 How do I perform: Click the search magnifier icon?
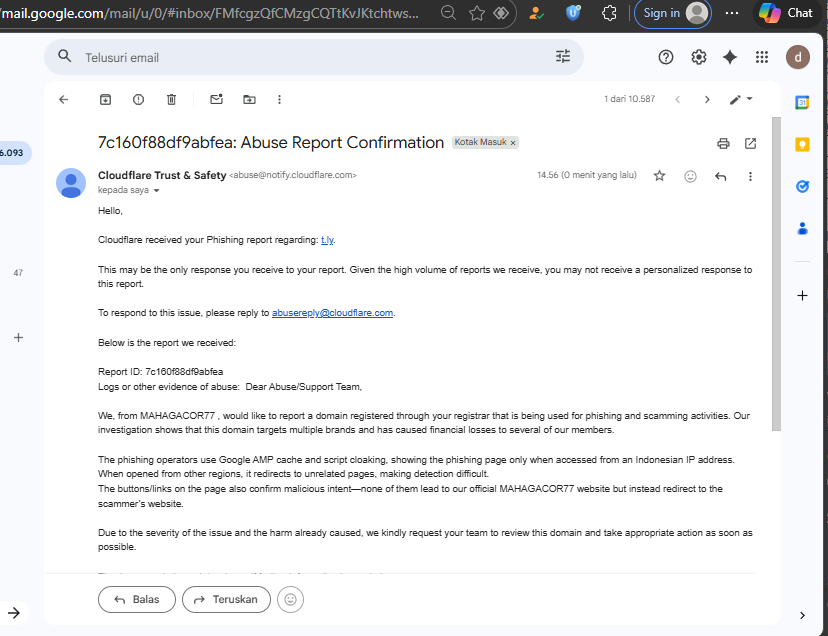pos(64,56)
